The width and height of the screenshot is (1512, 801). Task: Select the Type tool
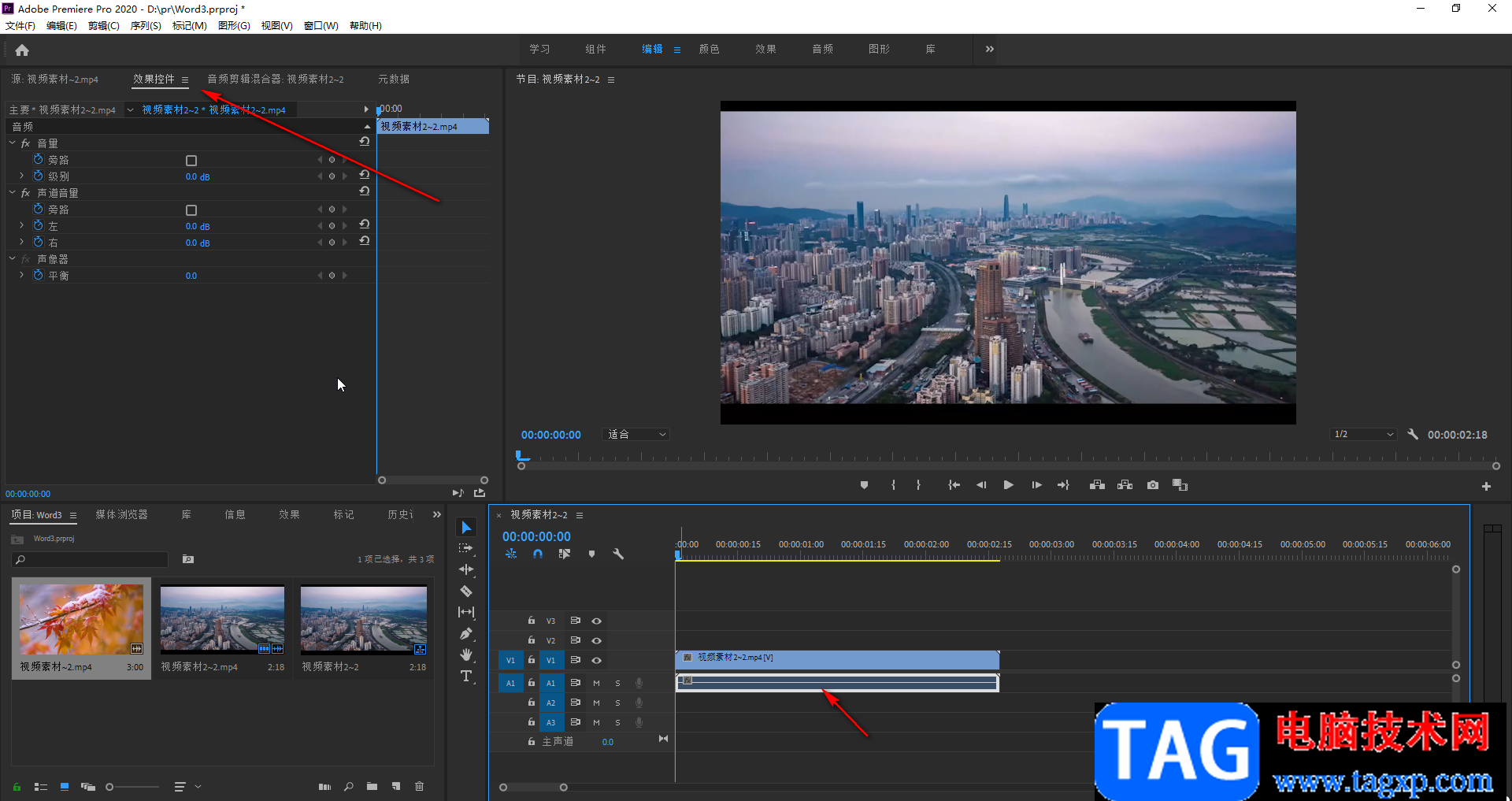tap(466, 676)
